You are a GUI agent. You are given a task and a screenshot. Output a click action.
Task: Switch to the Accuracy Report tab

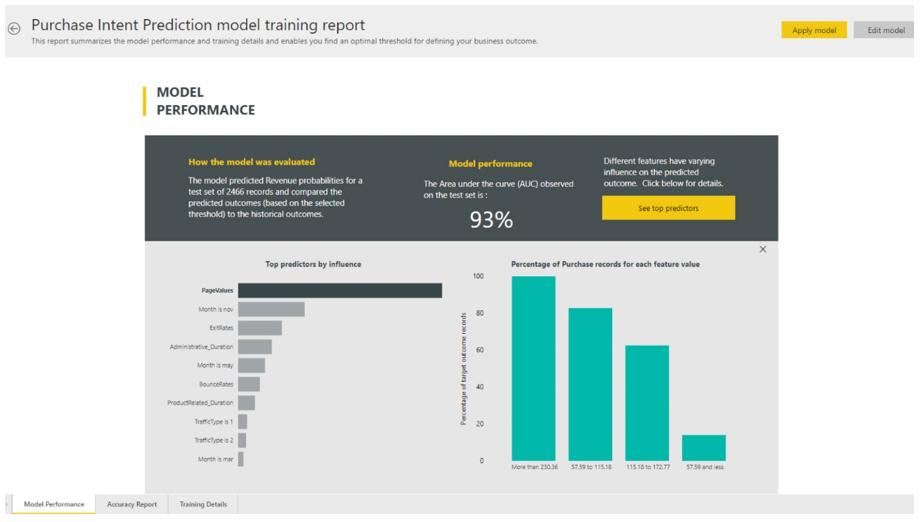tap(132, 505)
